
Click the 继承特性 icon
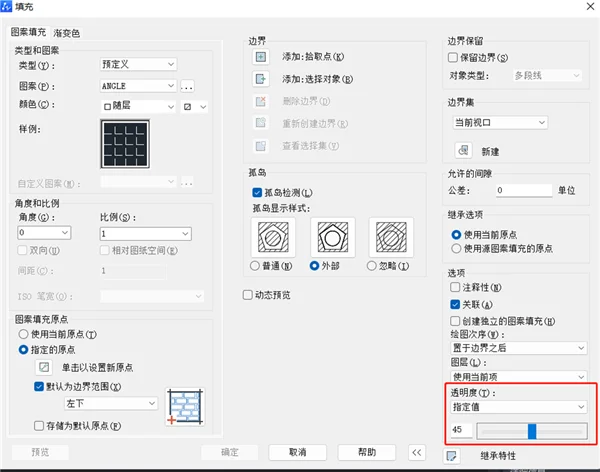coord(452,456)
